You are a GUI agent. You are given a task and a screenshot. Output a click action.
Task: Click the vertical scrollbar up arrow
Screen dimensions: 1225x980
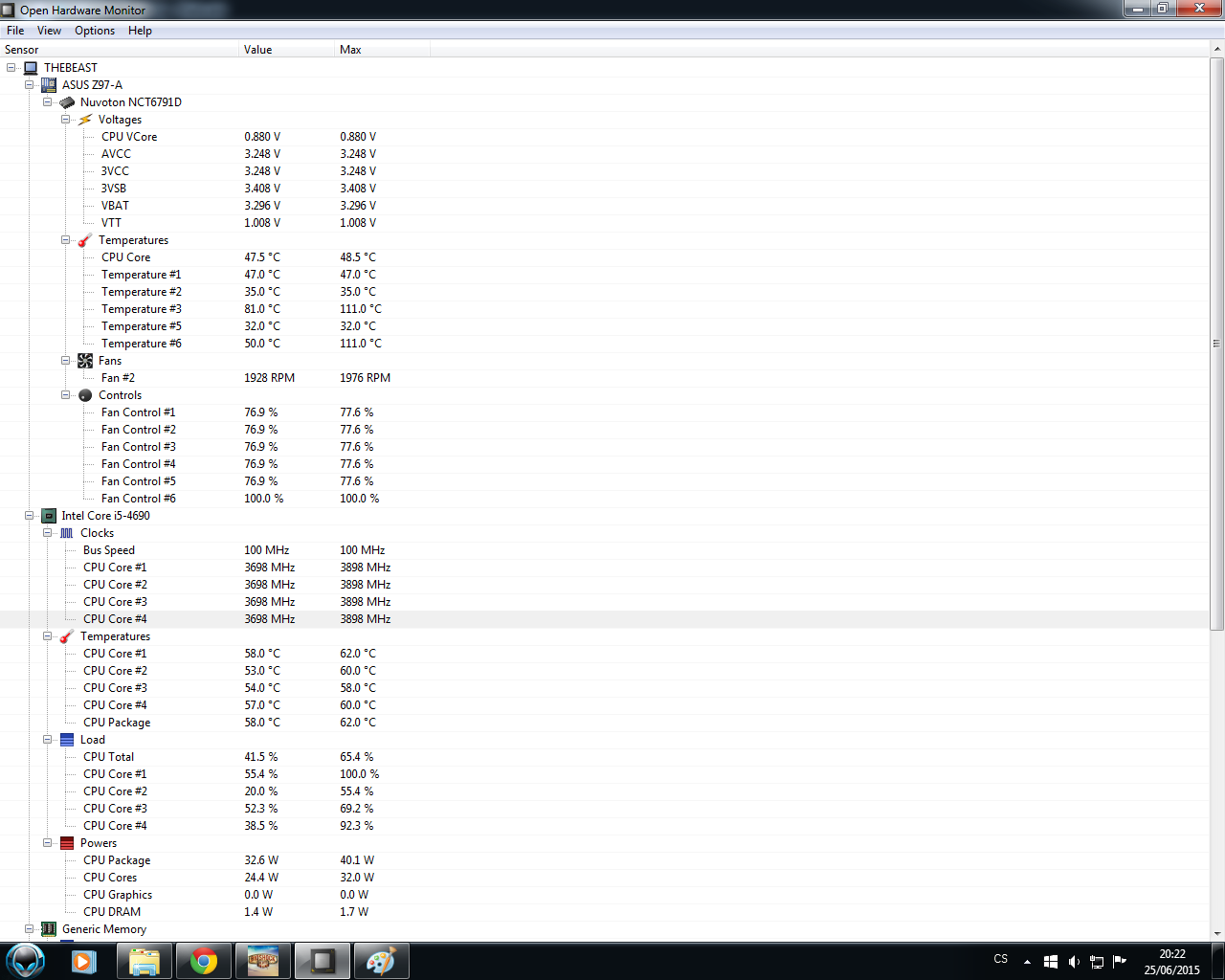click(x=1217, y=50)
